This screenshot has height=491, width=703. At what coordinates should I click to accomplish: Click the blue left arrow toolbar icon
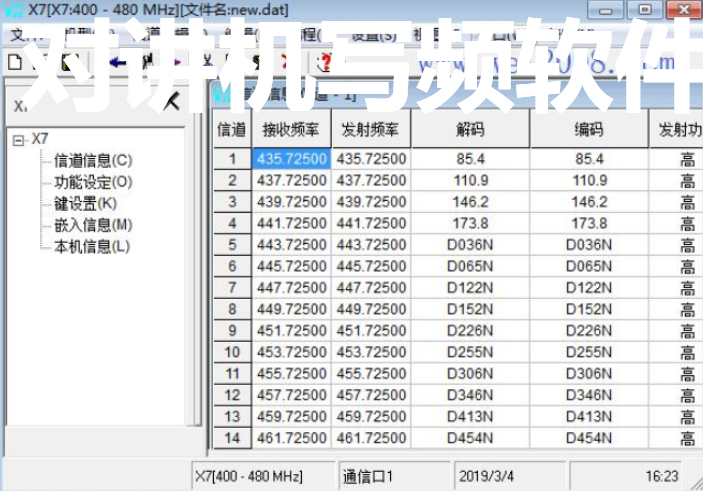click(117, 62)
